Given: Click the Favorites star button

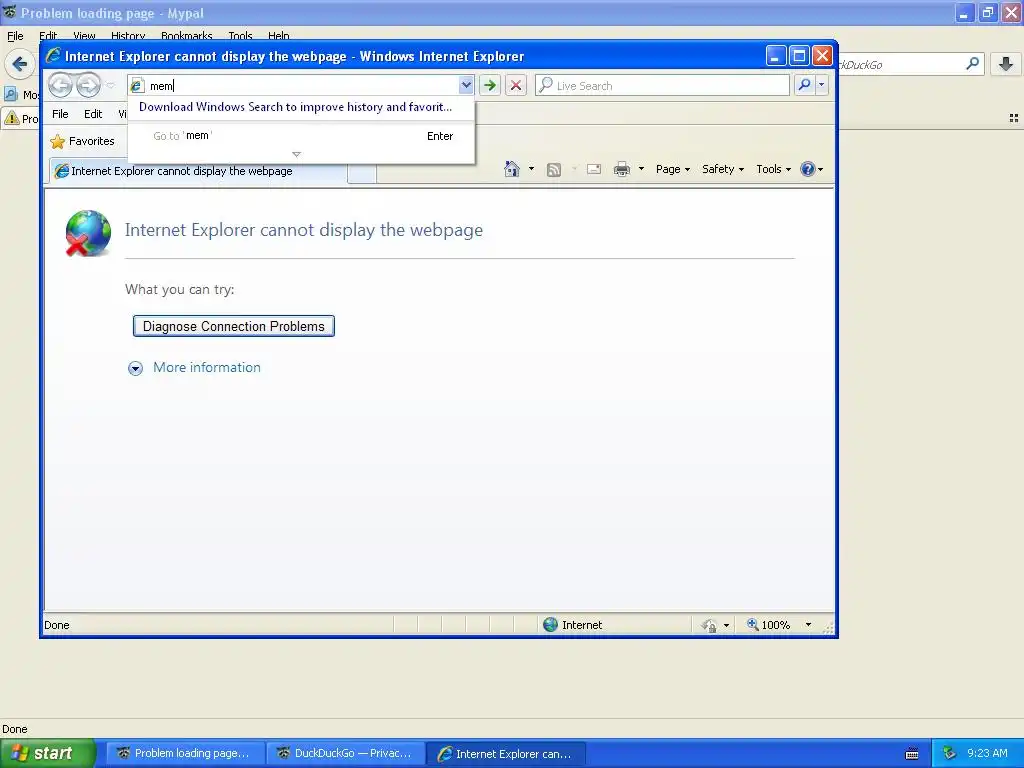Looking at the screenshot, I should 82,141.
